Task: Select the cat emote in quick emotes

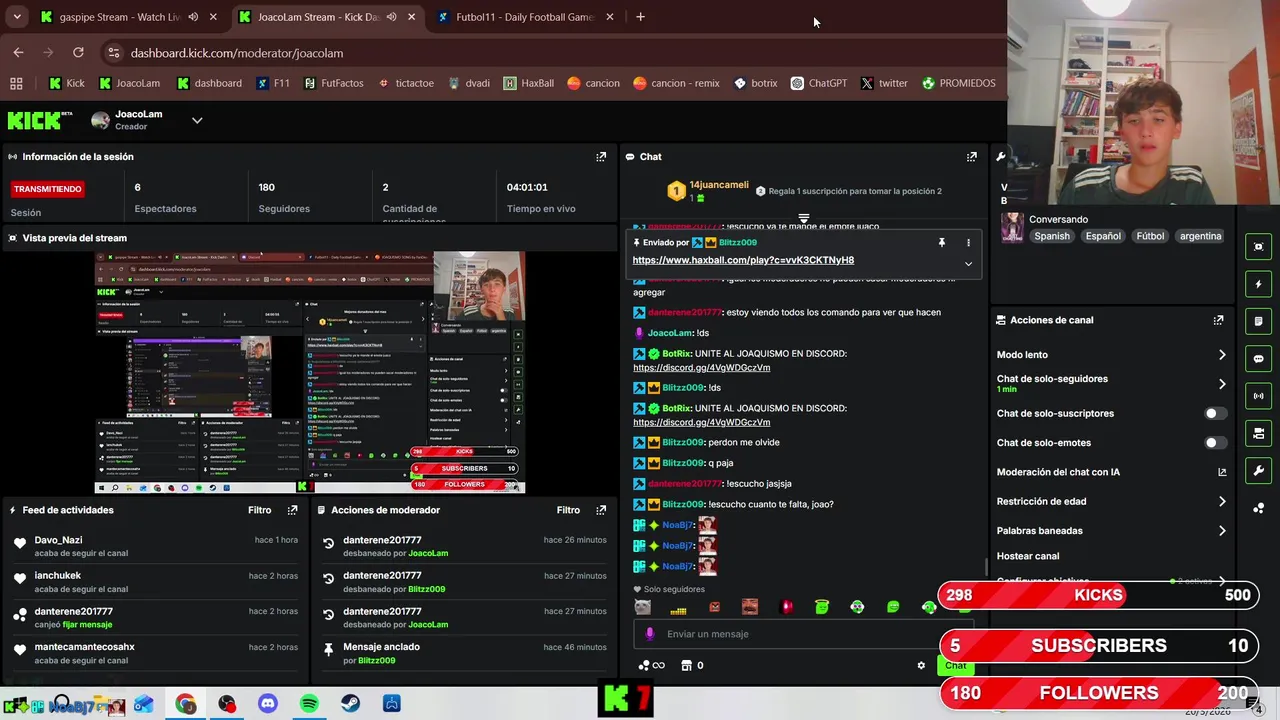Action: point(642,607)
